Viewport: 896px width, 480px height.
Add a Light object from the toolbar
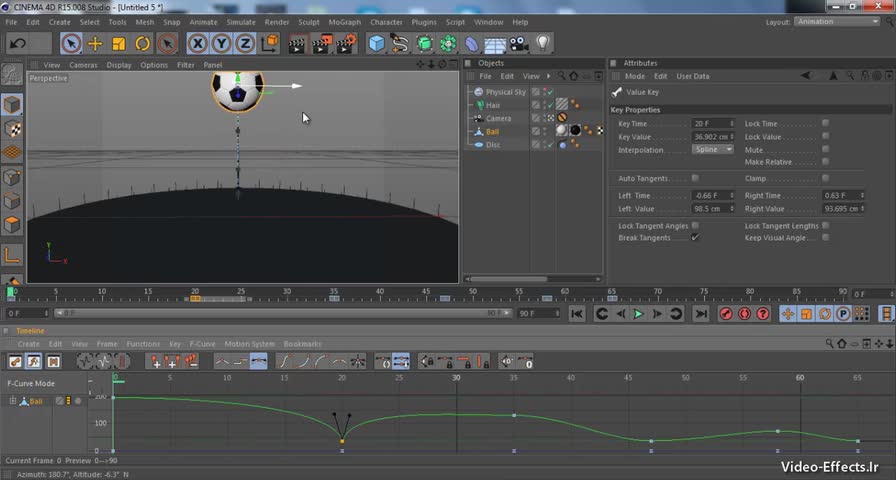[x=543, y=43]
